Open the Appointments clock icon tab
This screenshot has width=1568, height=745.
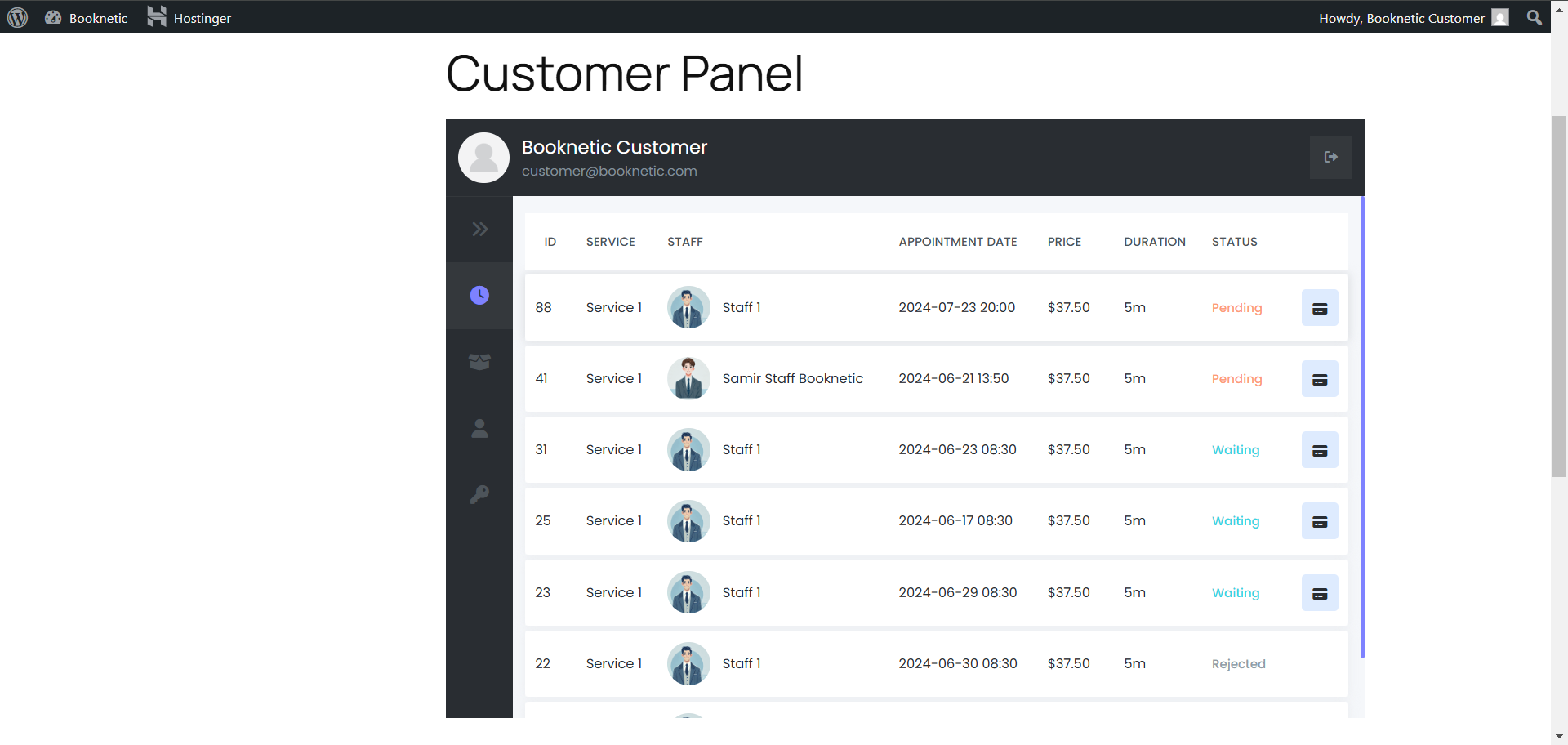click(x=479, y=296)
